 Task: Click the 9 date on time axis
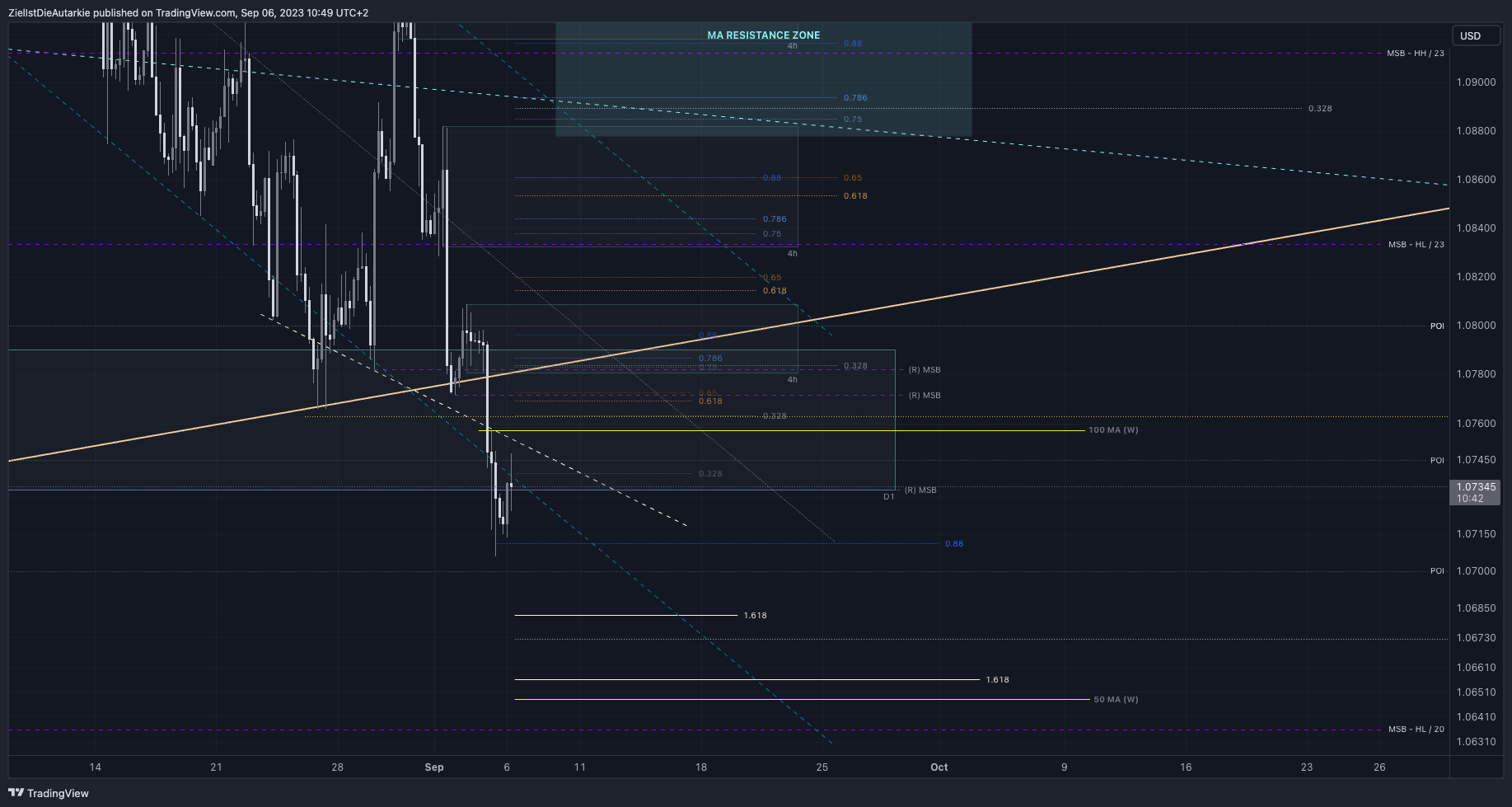1065,767
